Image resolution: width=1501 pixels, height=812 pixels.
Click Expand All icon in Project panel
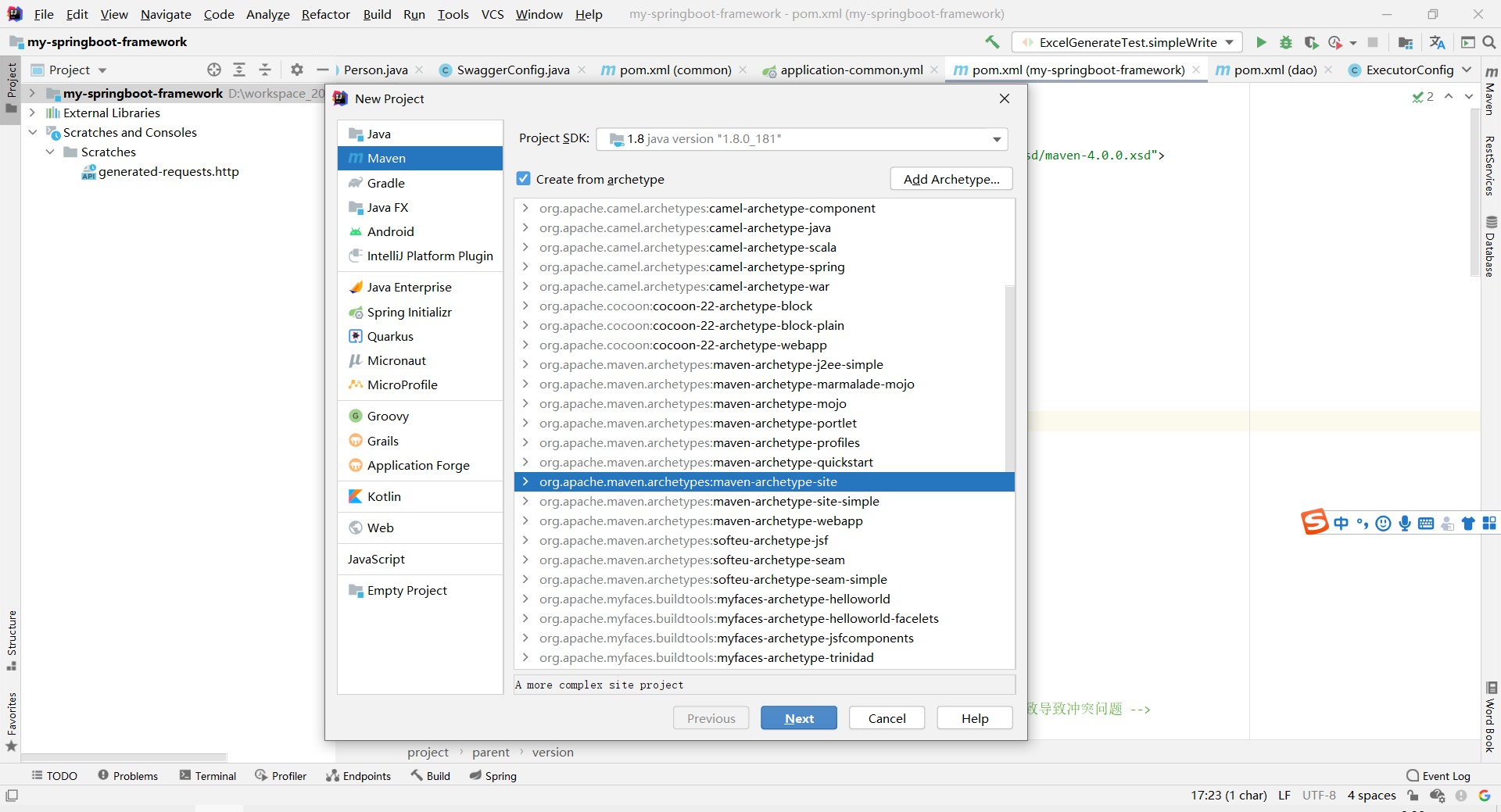(x=239, y=70)
